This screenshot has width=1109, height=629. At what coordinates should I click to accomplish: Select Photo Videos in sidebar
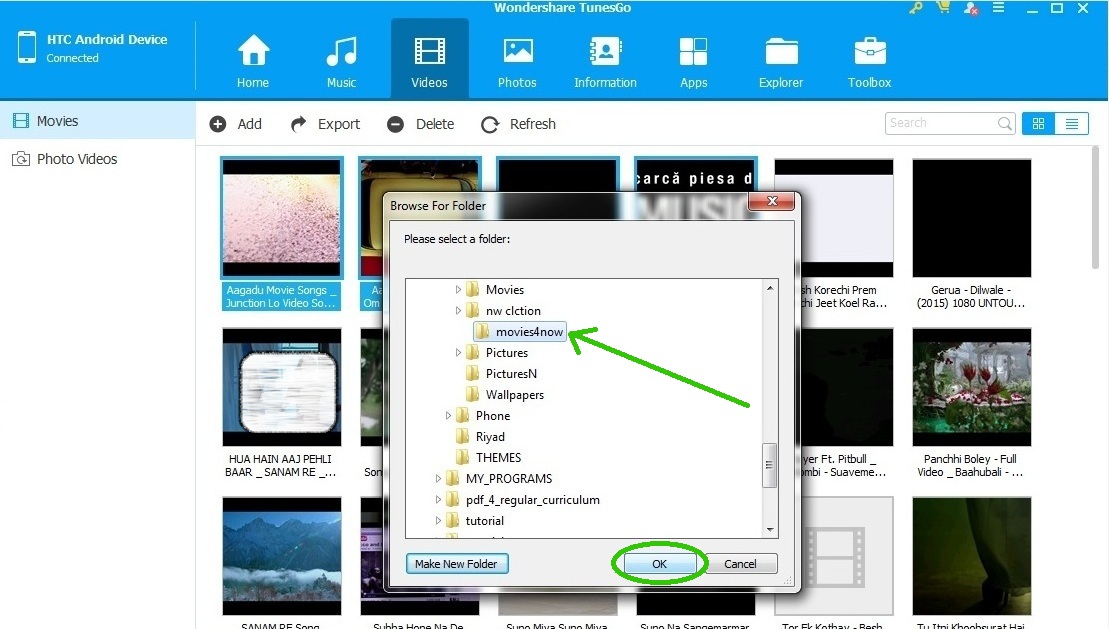pyautogui.click(x=76, y=159)
